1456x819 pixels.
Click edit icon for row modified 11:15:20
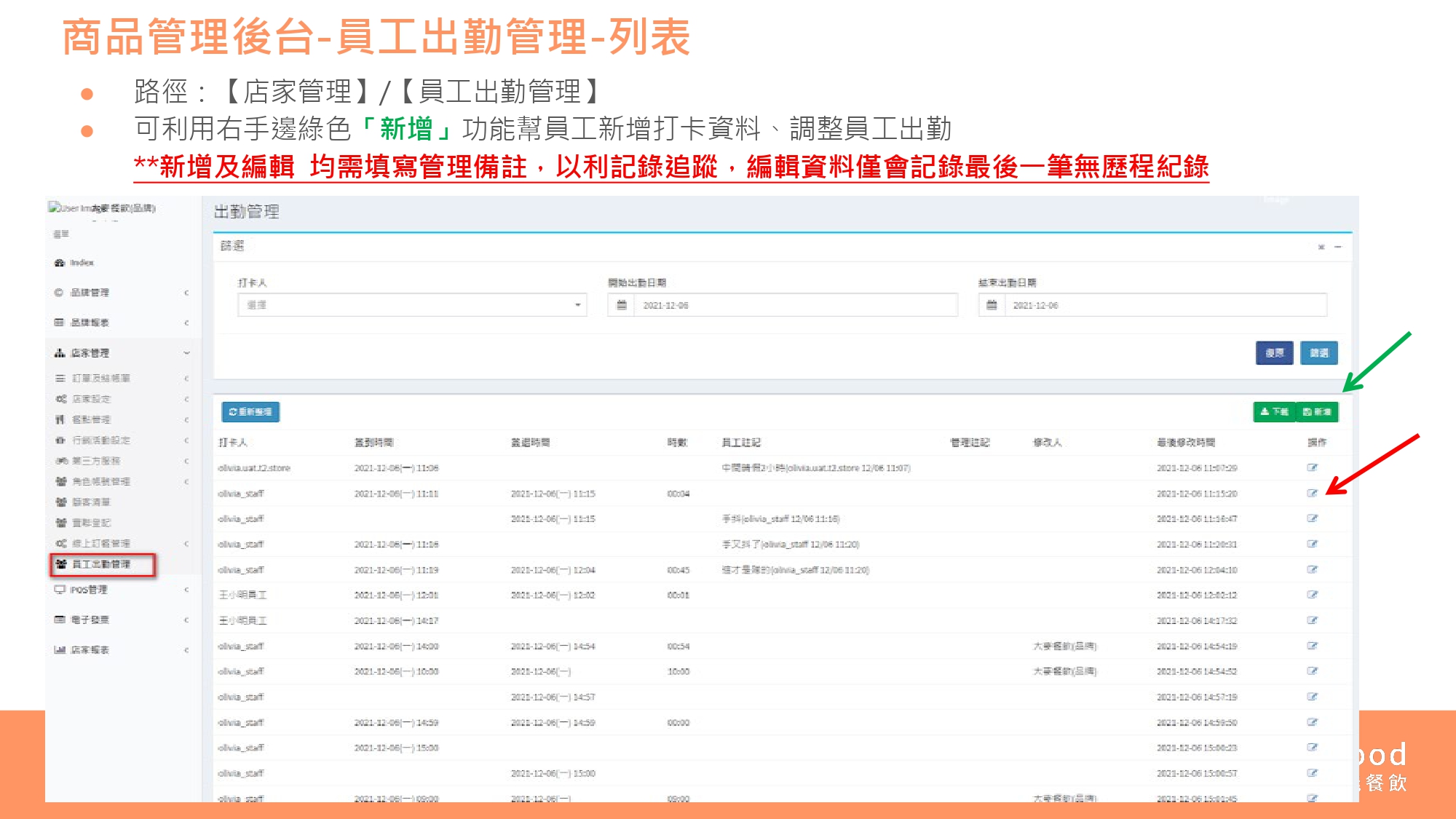click(x=1312, y=493)
